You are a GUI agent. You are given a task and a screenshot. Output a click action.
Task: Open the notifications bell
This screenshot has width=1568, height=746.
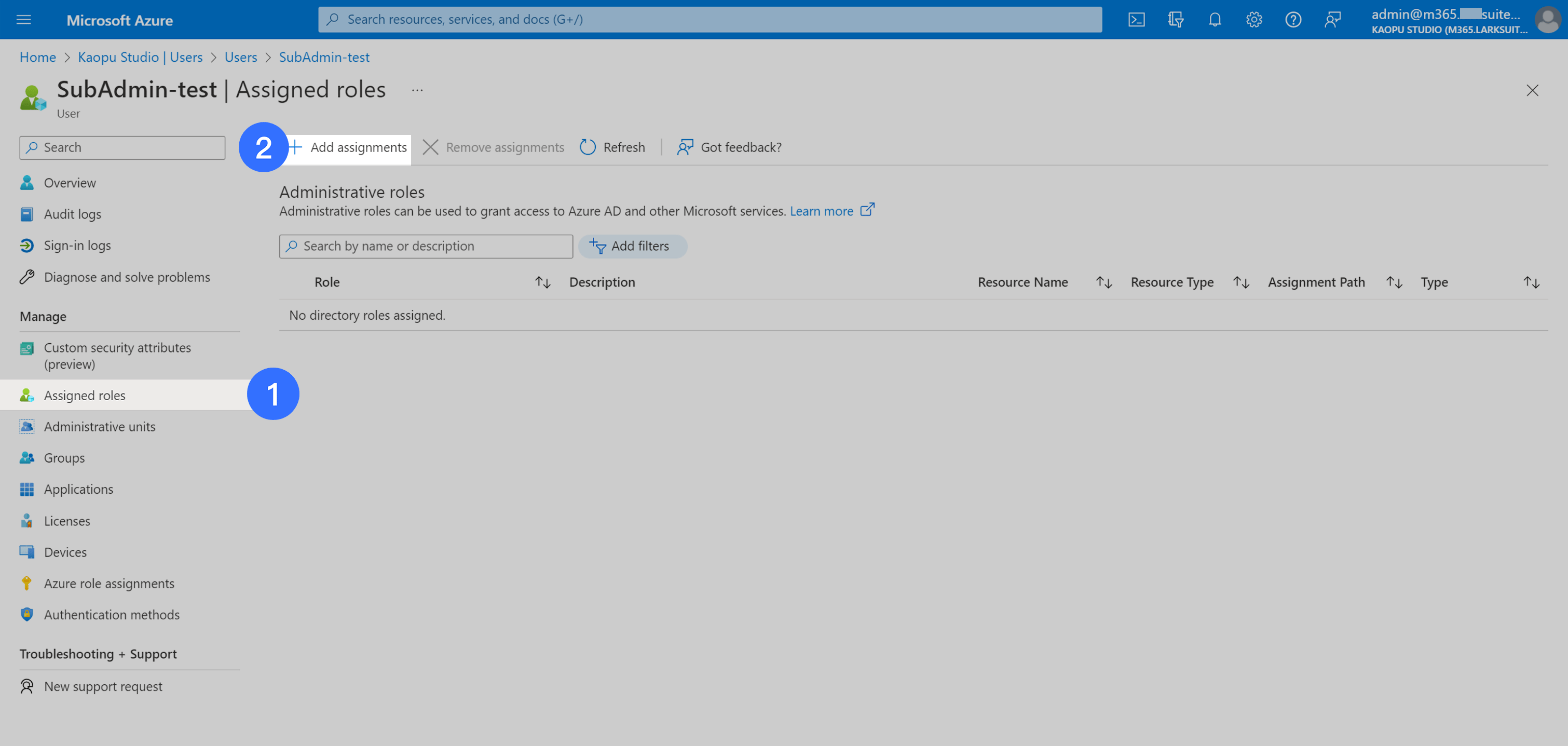(x=1214, y=19)
